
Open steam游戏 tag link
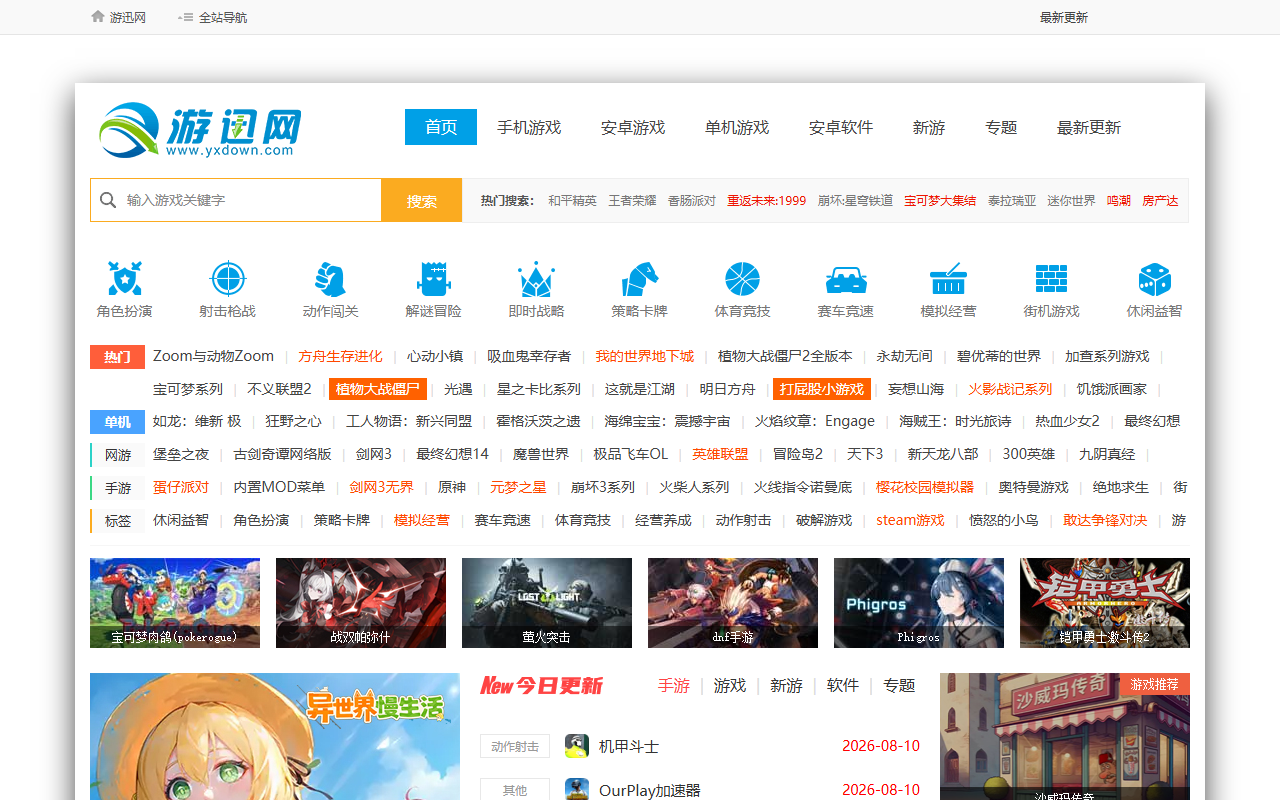[910, 520]
